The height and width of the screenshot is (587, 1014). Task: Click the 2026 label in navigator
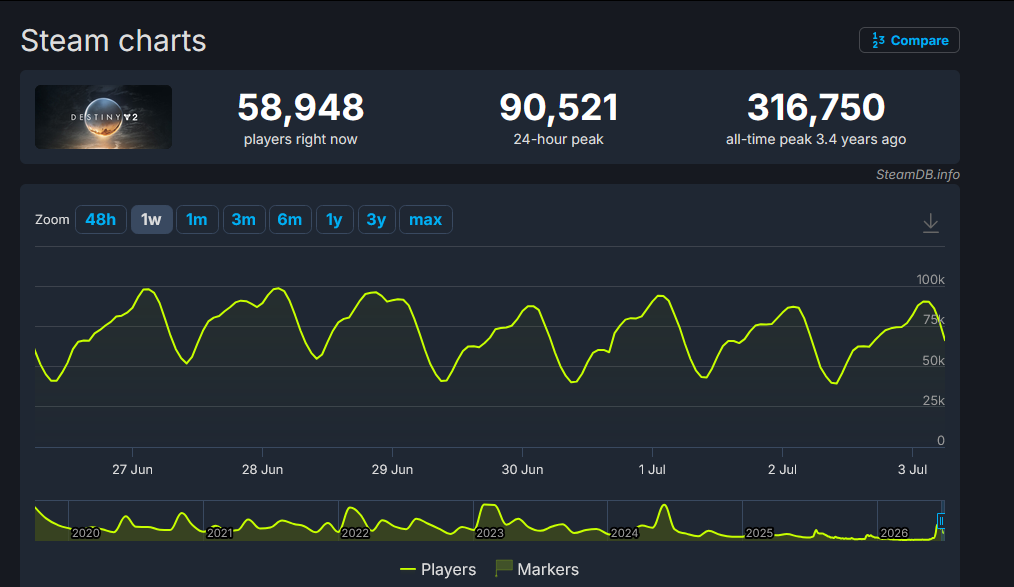point(894,533)
